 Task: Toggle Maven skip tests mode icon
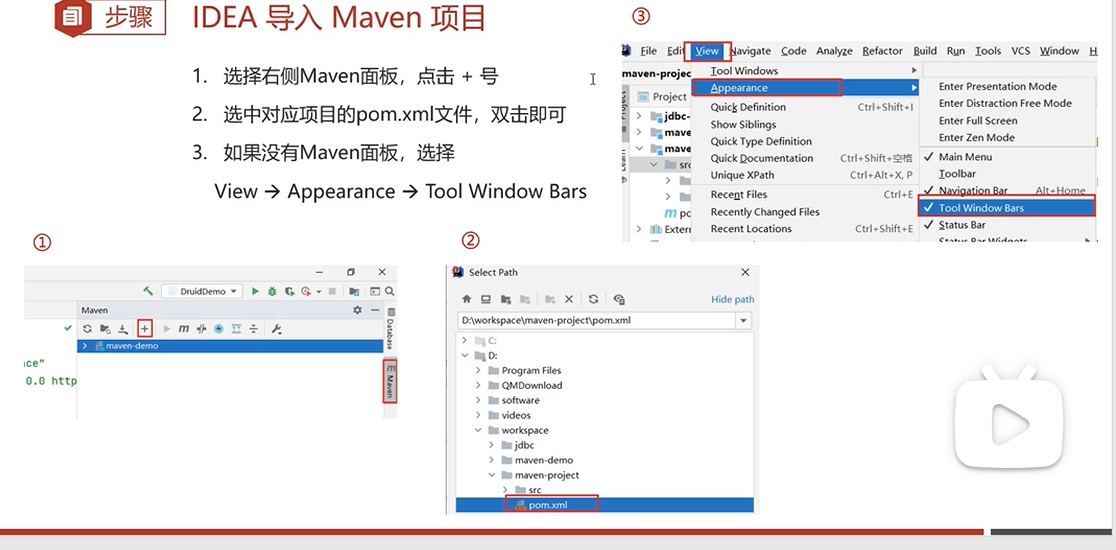(219, 329)
